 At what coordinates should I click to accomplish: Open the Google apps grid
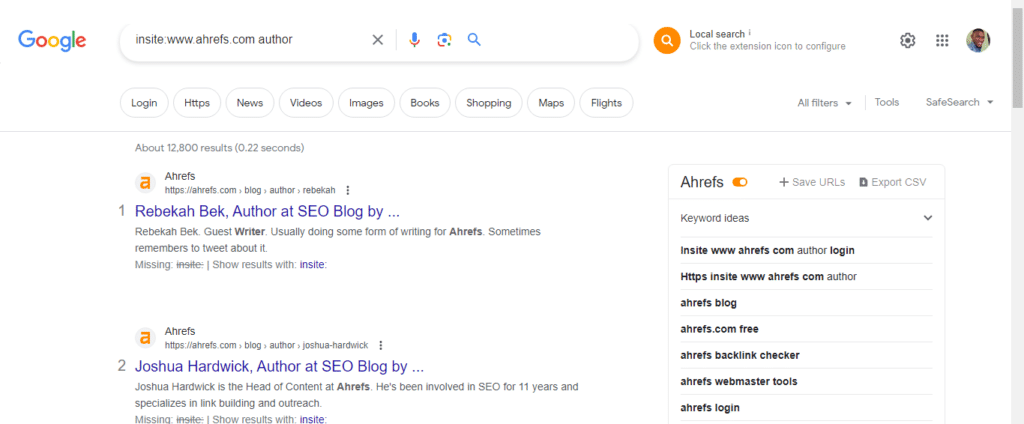point(942,41)
